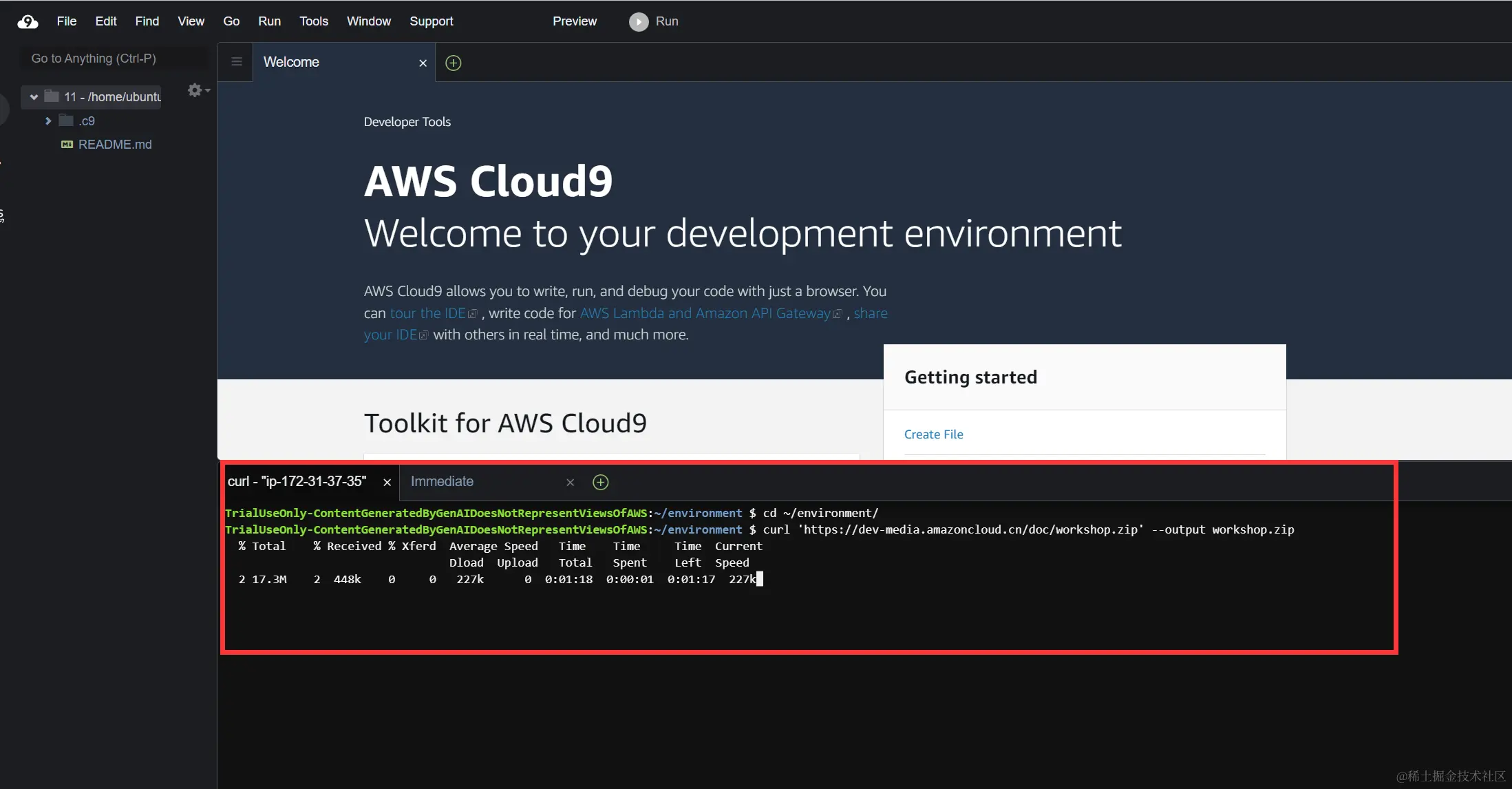
Task: Switch to the Immediate tab
Action: [x=442, y=481]
